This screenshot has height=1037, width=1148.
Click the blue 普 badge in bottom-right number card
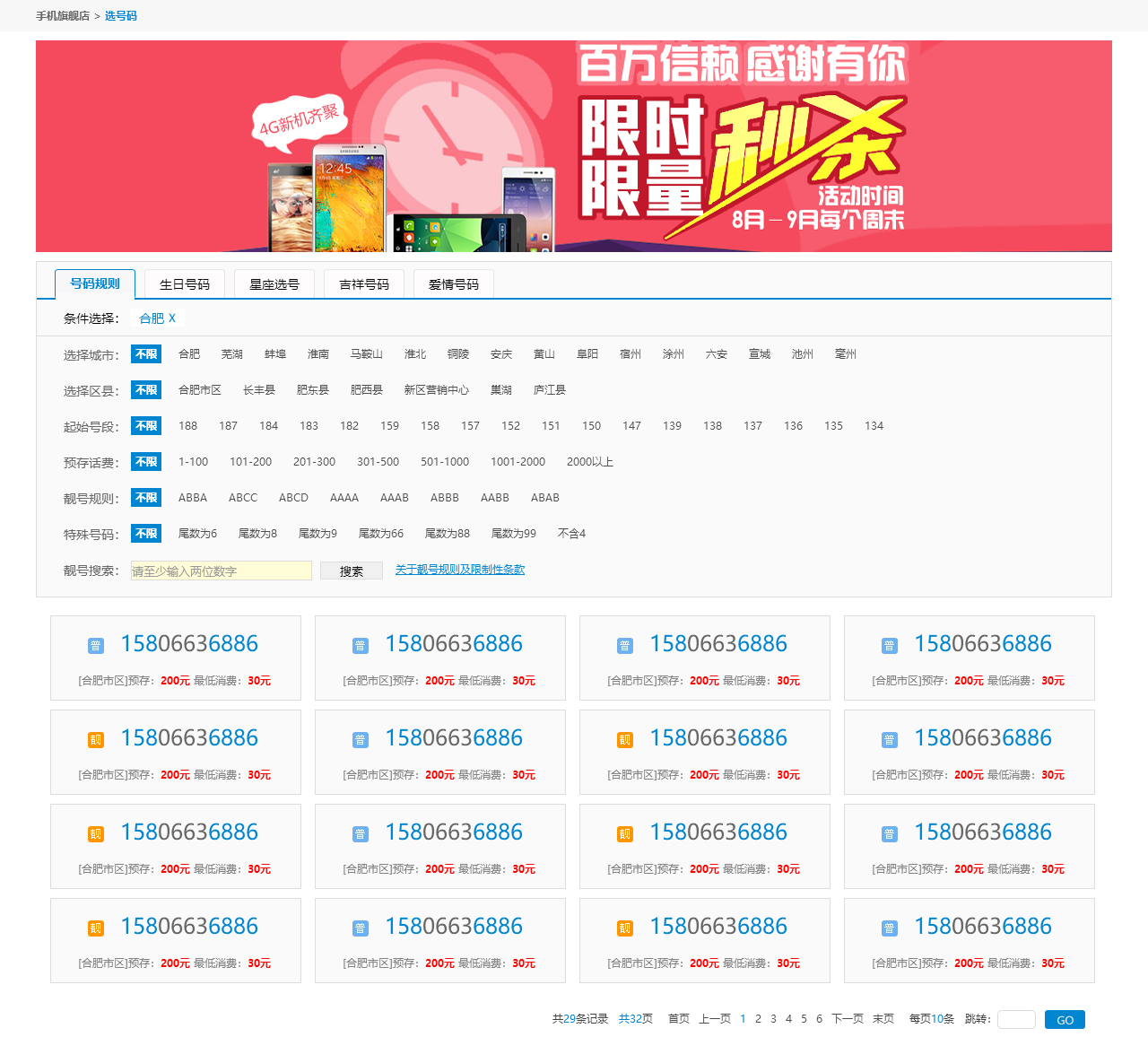pyautogui.click(x=890, y=928)
